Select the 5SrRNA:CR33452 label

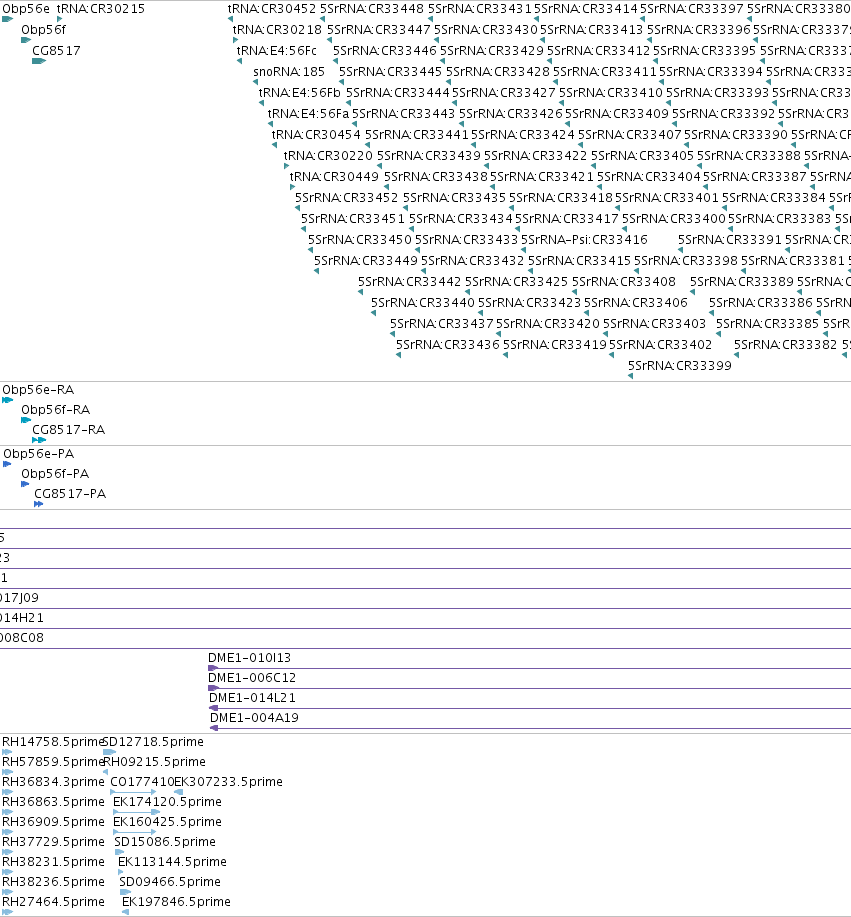tap(346, 198)
